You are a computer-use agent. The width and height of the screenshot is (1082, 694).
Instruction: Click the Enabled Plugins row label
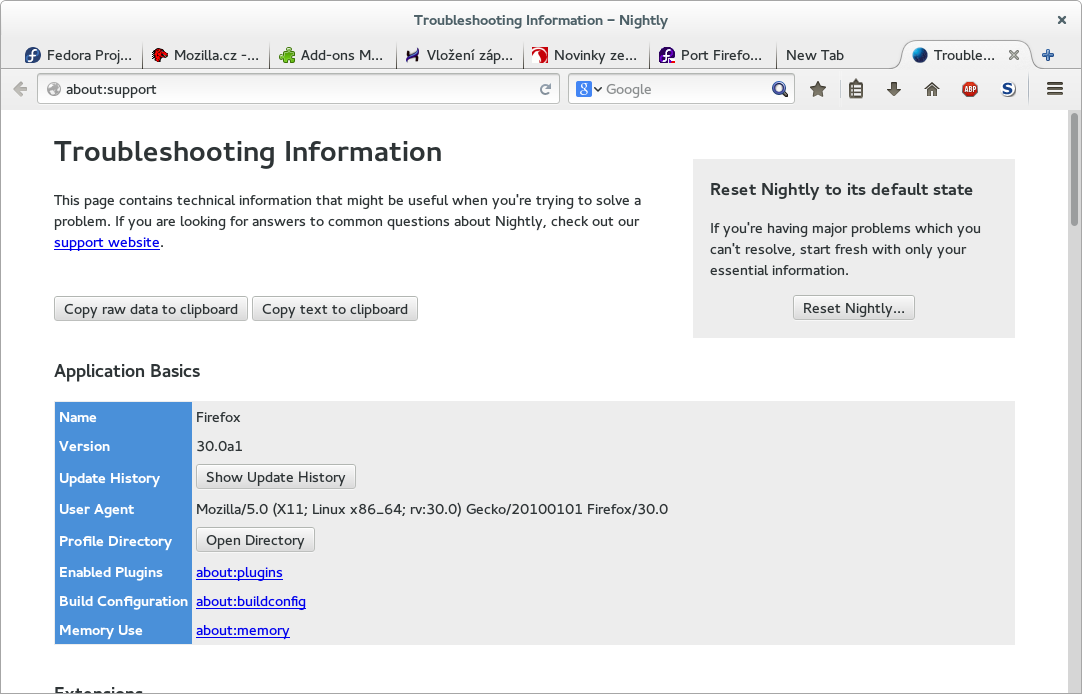(110, 573)
